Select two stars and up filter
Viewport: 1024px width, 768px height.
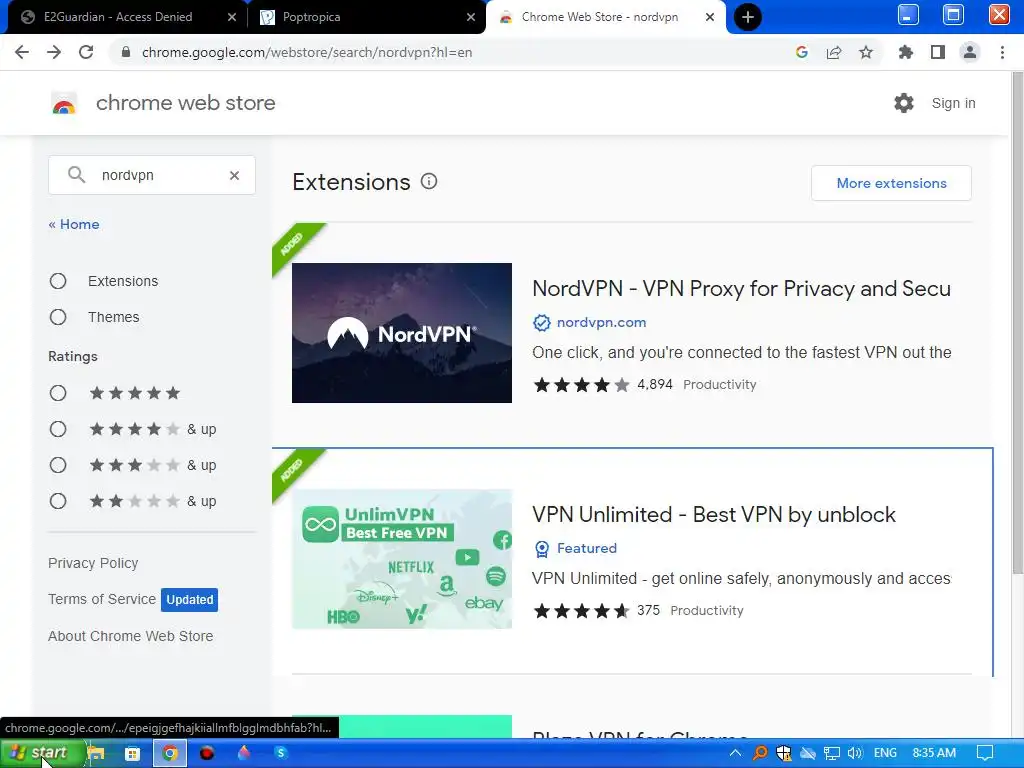point(58,501)
